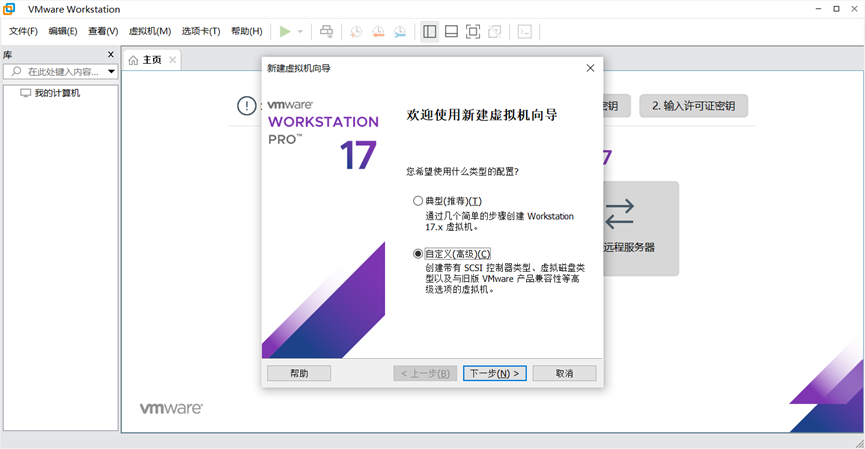Click the VMware Workstation title bar logo

[x=9, y=9]
